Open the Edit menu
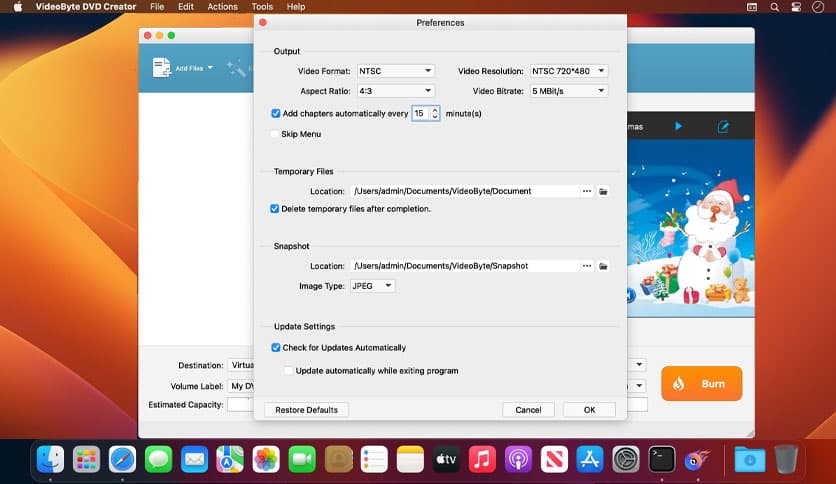Viewport: 836px width, 484px height. point(186,7)
